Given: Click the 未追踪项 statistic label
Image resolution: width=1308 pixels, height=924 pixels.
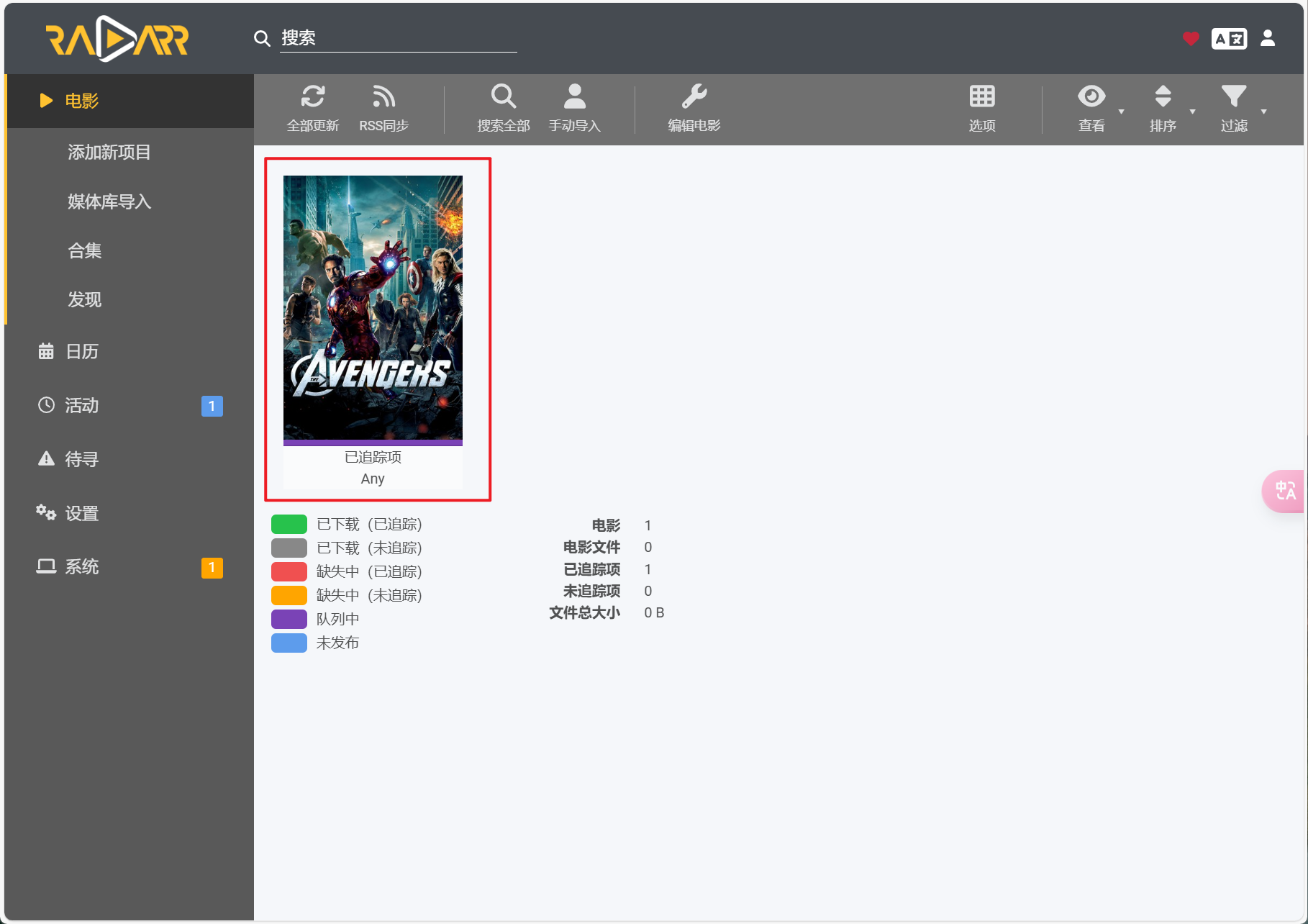Looking at the screenshot, I should click(591, 591).
